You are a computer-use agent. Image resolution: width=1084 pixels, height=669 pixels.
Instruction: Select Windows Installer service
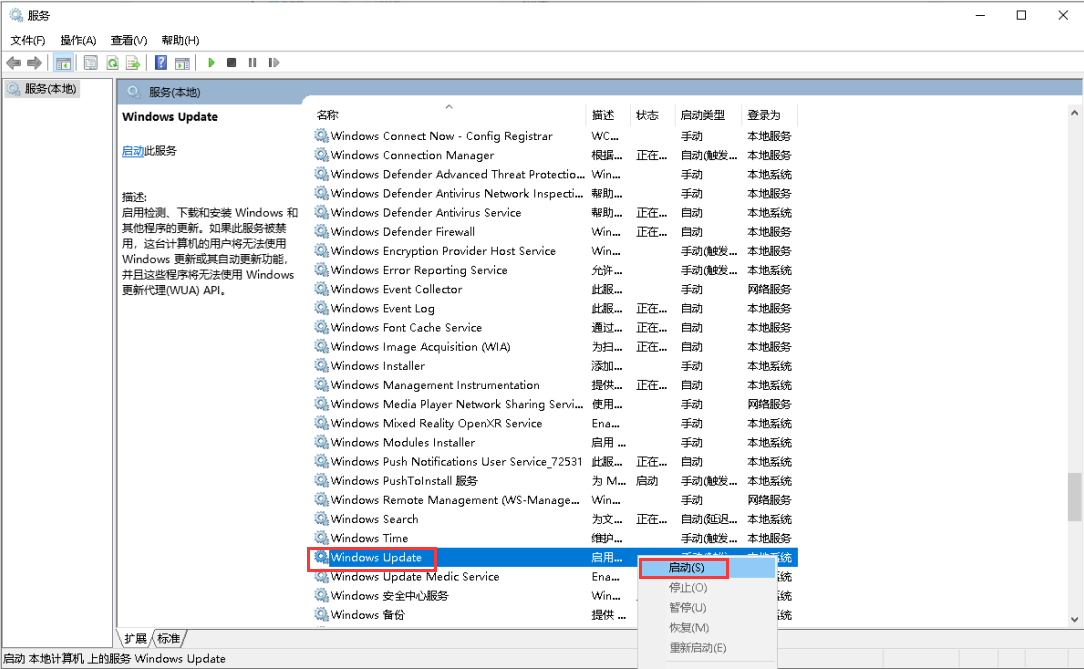tap(554, 366)
